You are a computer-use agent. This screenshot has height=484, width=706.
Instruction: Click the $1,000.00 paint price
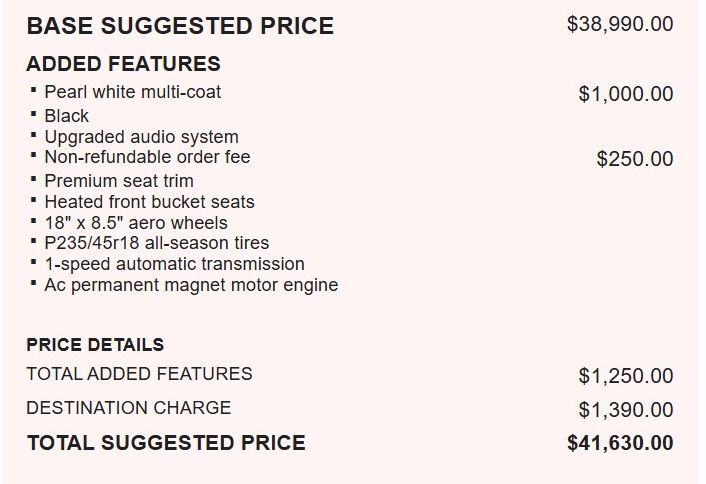click(626, 94)
